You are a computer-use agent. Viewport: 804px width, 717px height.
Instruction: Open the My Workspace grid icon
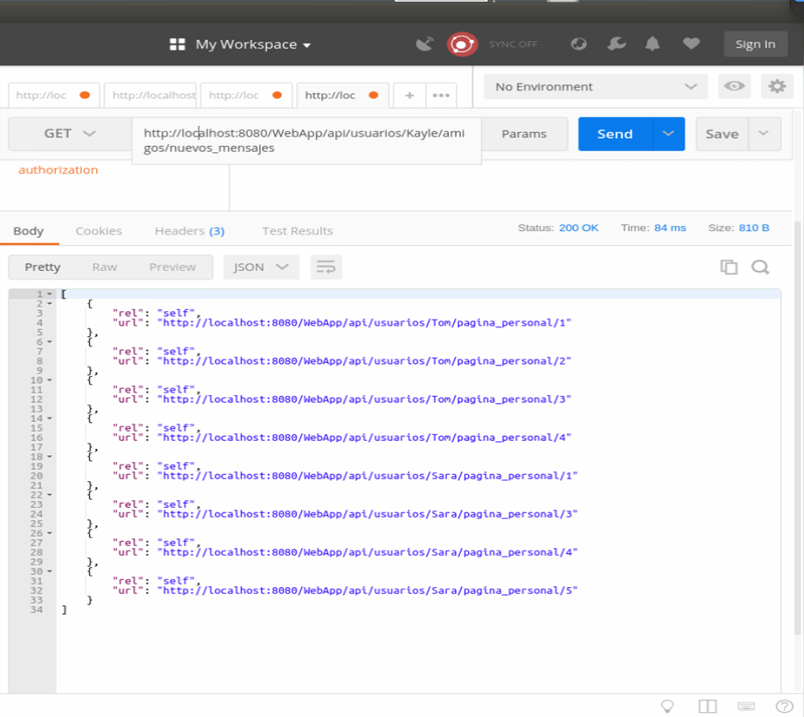click(x=177, y=45)
